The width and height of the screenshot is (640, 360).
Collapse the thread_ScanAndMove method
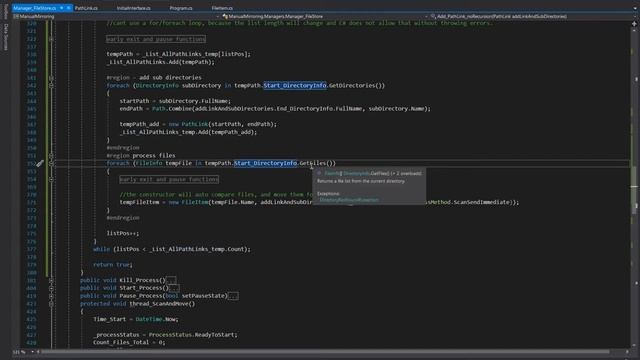pos(51,304)
